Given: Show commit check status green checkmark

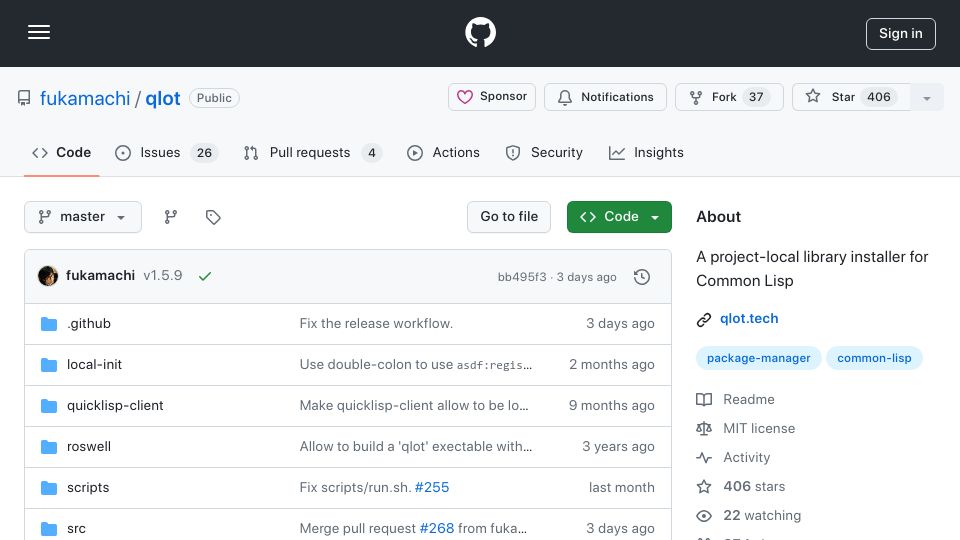Looking at the screenshot, I should (204, 276).
